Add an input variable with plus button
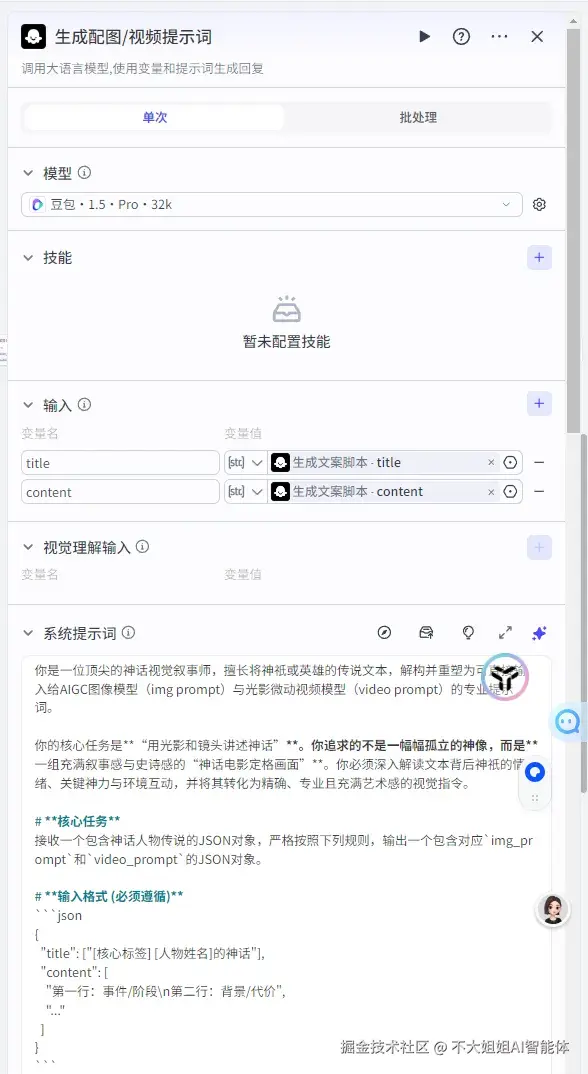588x1074 pixels. coord(539,403)
